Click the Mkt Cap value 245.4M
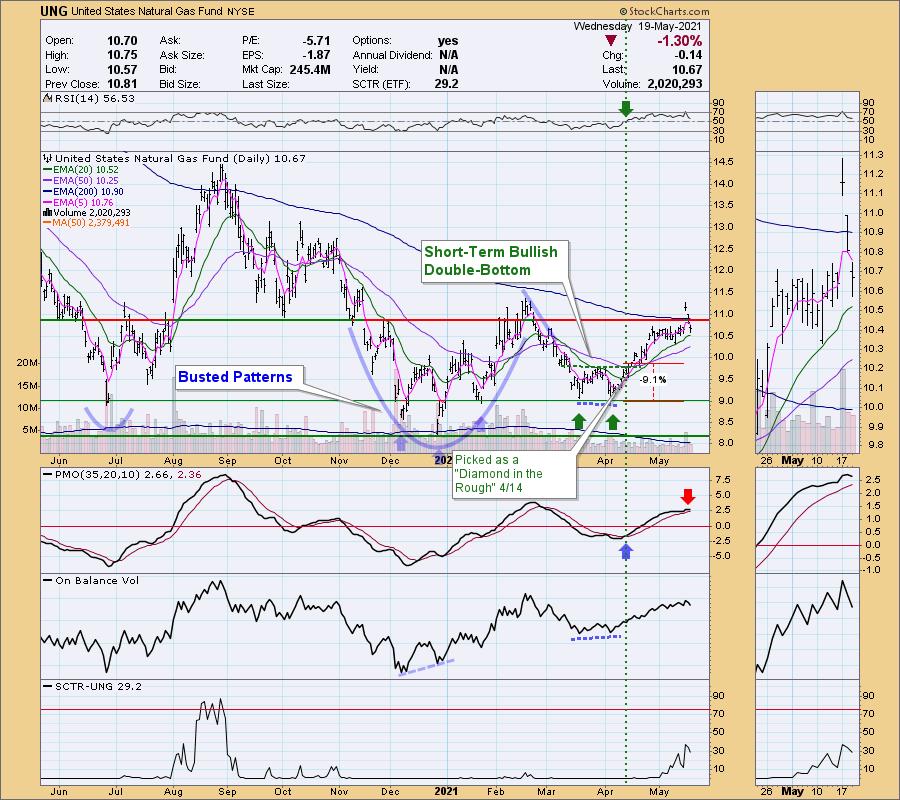Image resolution: width=900 pixels, height=800 pixels. (309, 69)
